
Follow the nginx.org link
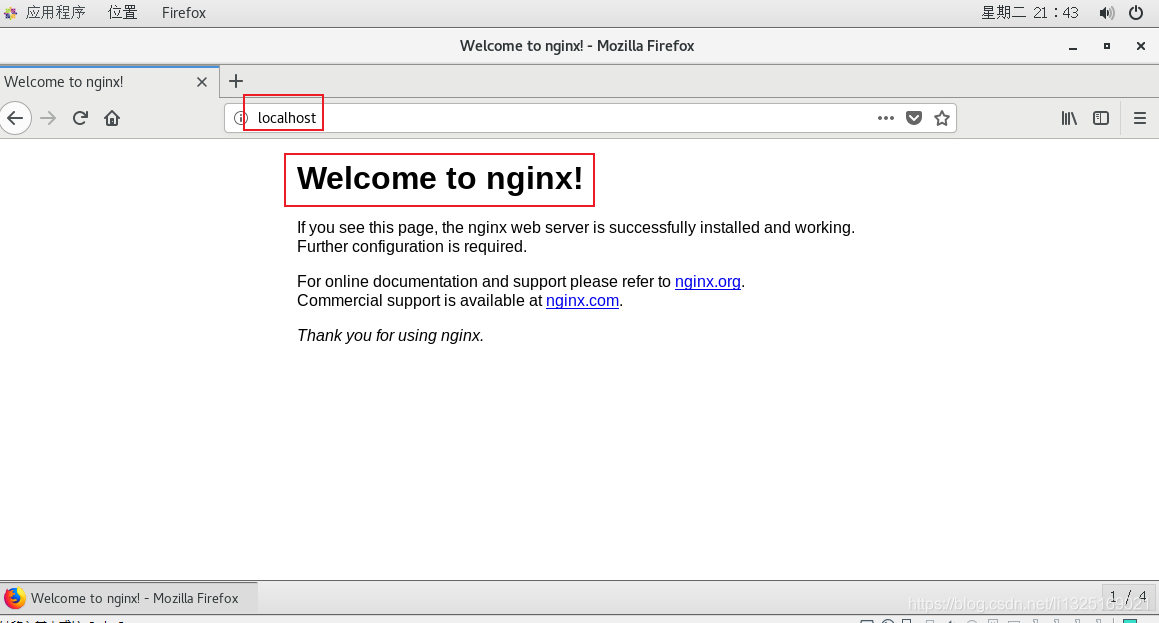(x=707, y=282)
